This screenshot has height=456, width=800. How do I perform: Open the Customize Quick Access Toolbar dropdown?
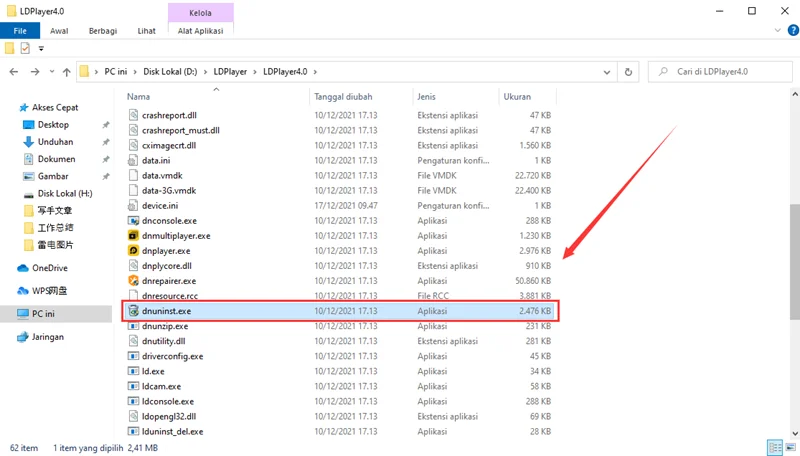tap(41, 49)
